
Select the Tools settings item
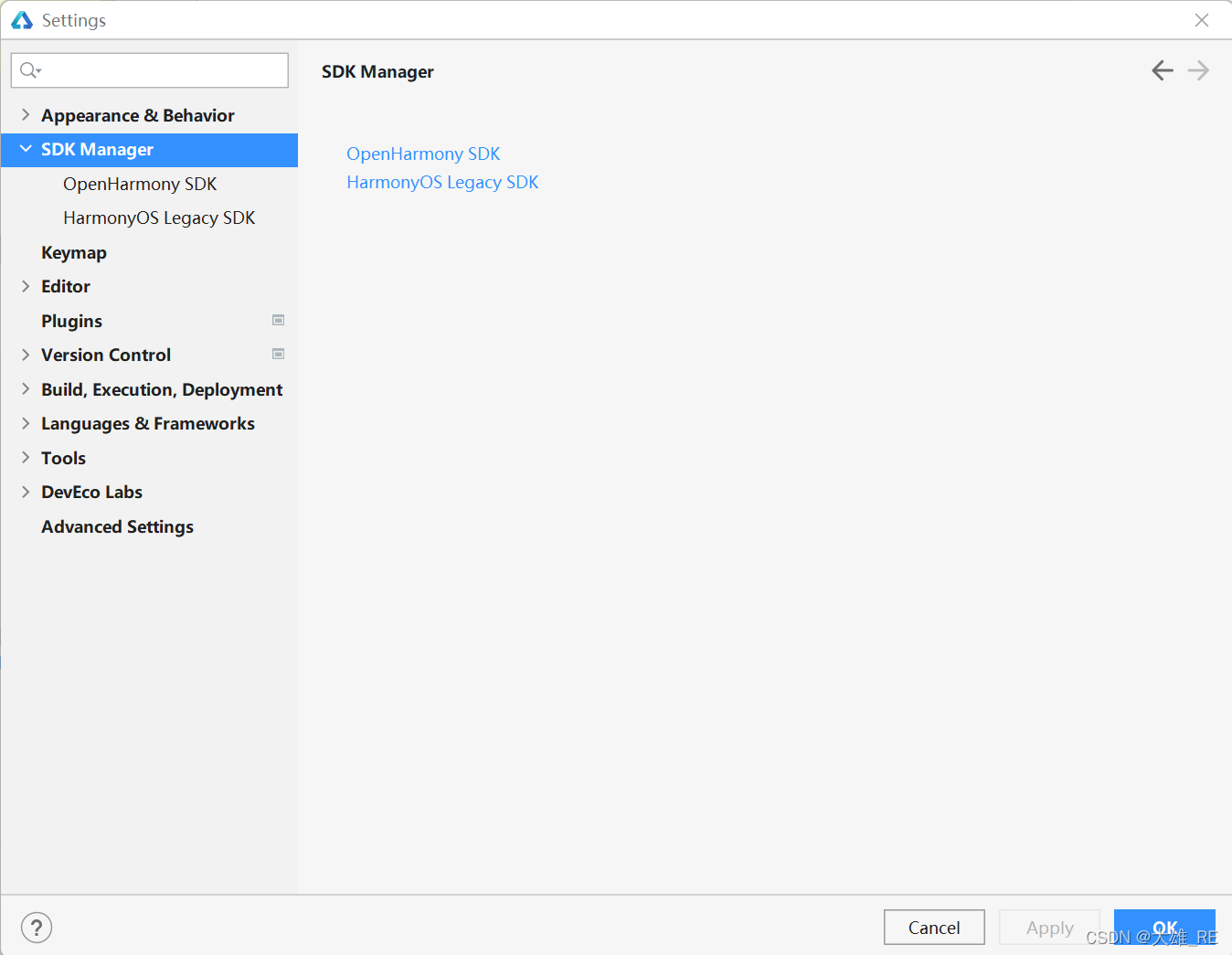pos(149,458)
